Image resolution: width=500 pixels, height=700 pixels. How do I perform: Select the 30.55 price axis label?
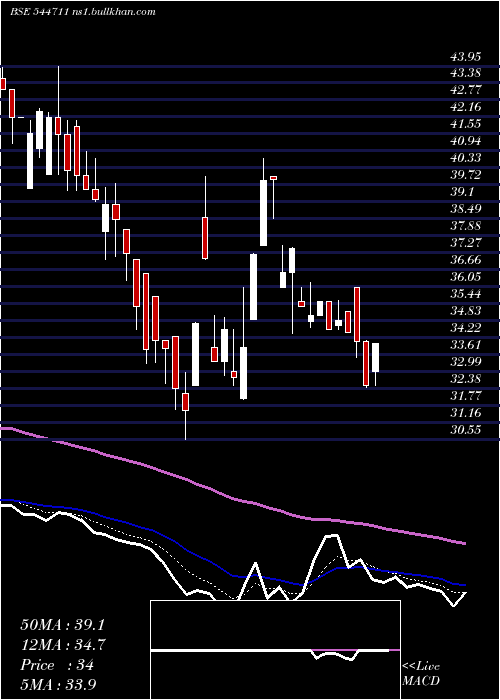466,429
